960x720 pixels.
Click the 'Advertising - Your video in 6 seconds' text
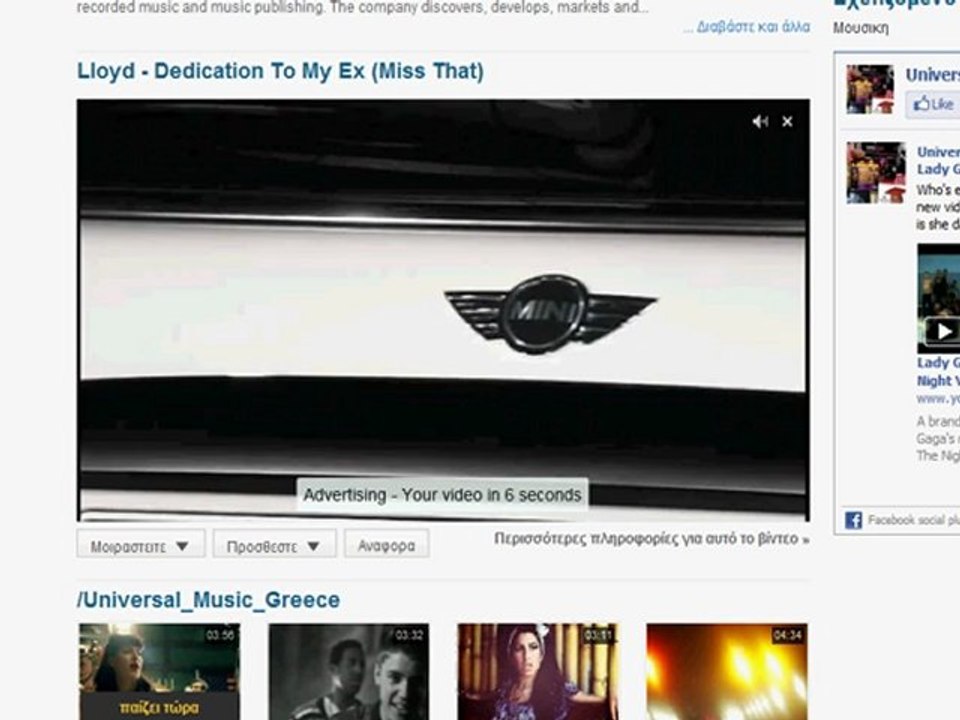click(x=442, y=495)
